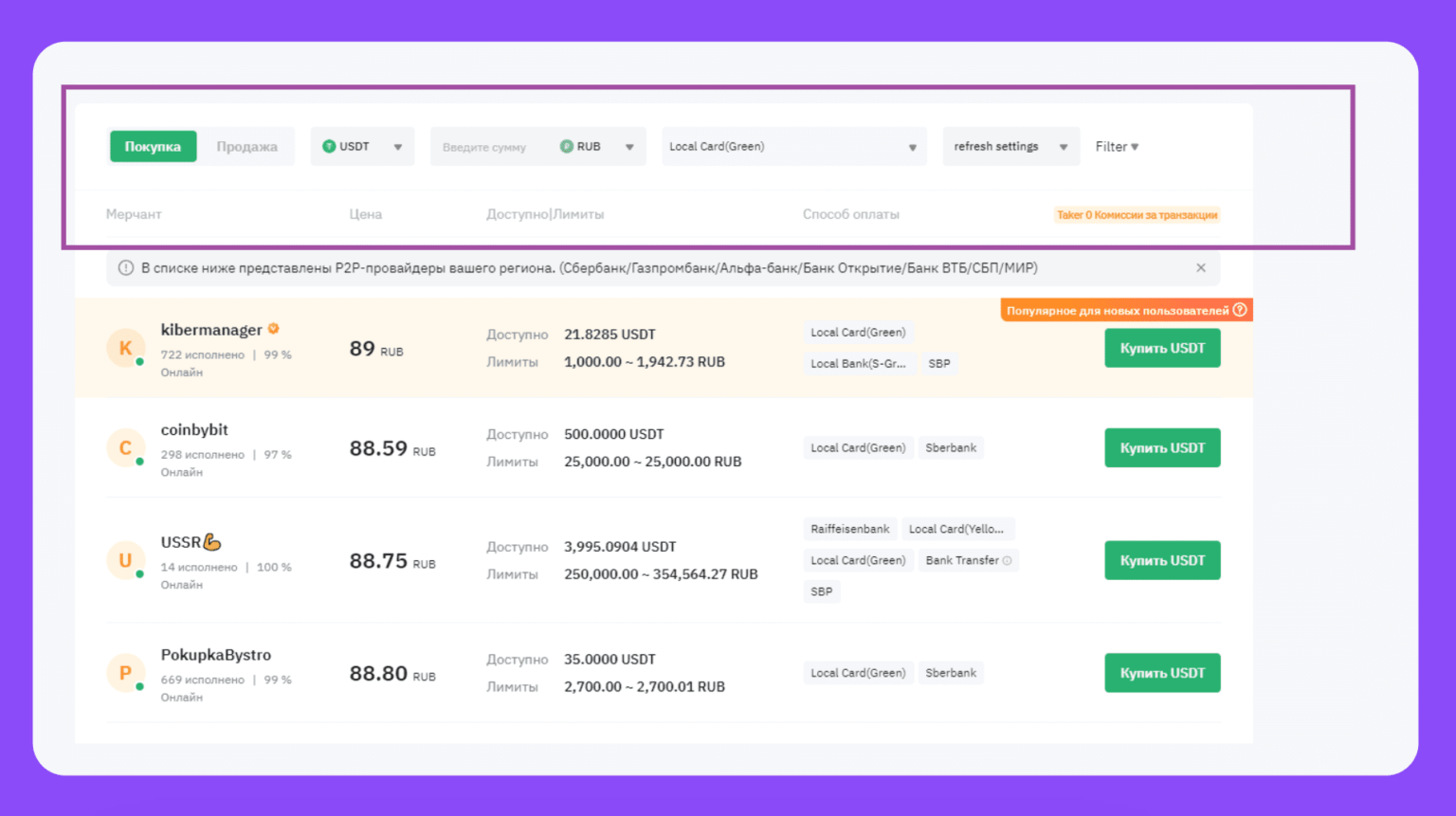Viewport: 1456px width, 816px height.
Task: Click the RUB coin icon in the amount field
Action: (570, 146)
